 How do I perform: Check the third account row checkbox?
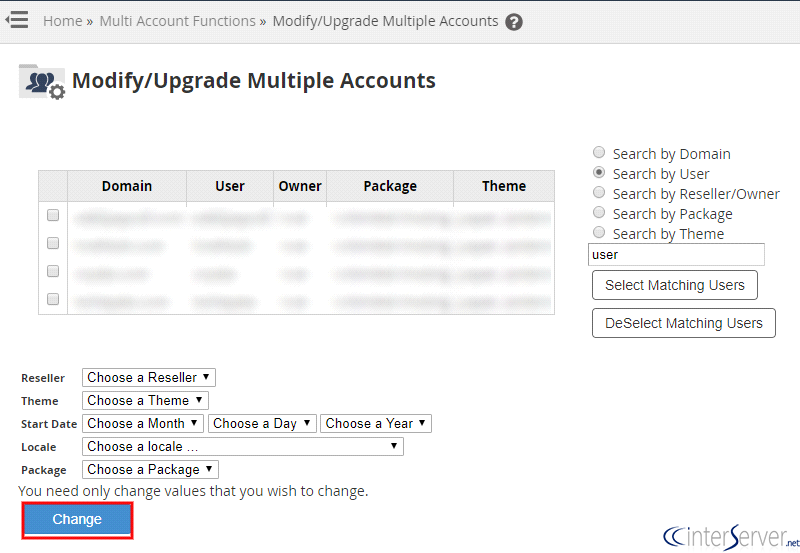(x=53, y=271)
